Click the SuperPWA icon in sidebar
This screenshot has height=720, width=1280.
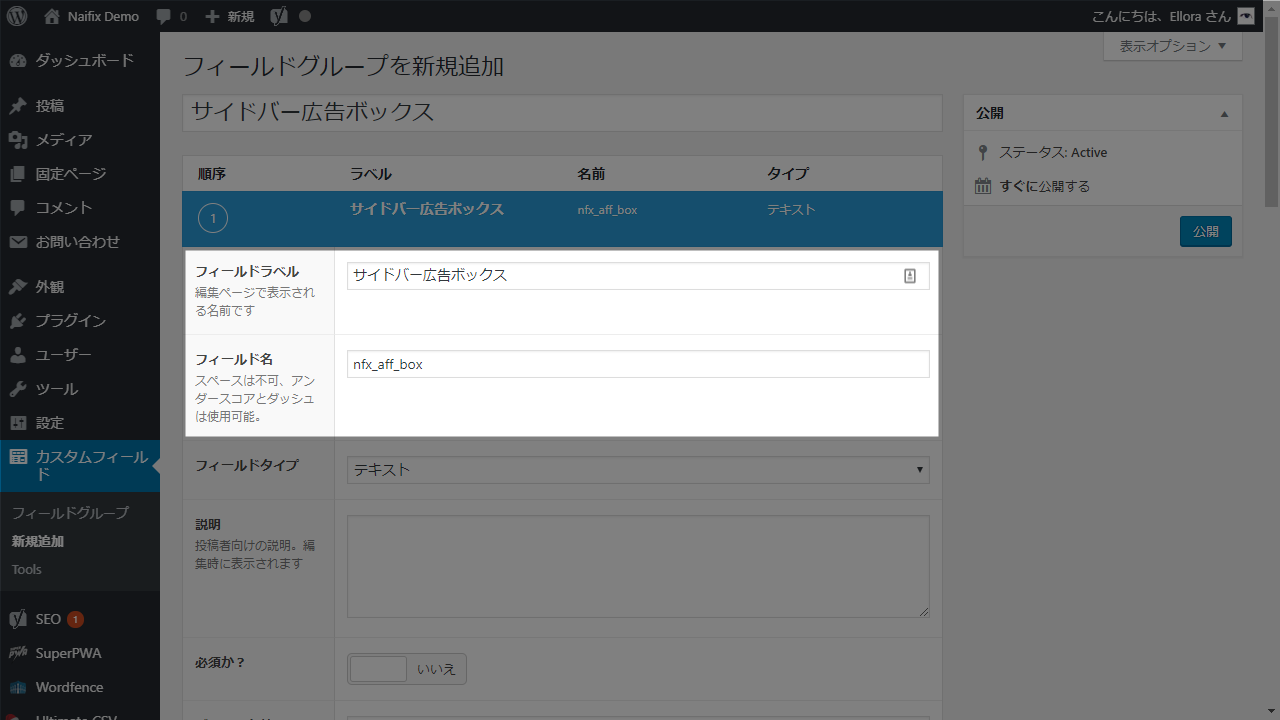[x=18, y=653]
